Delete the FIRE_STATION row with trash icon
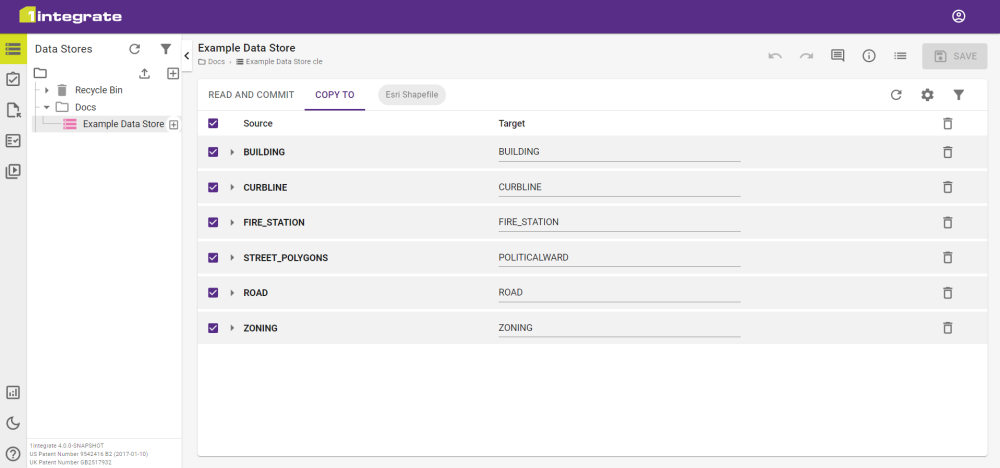This screenshot has width=1000, height=468. click(x=947, y=222)
